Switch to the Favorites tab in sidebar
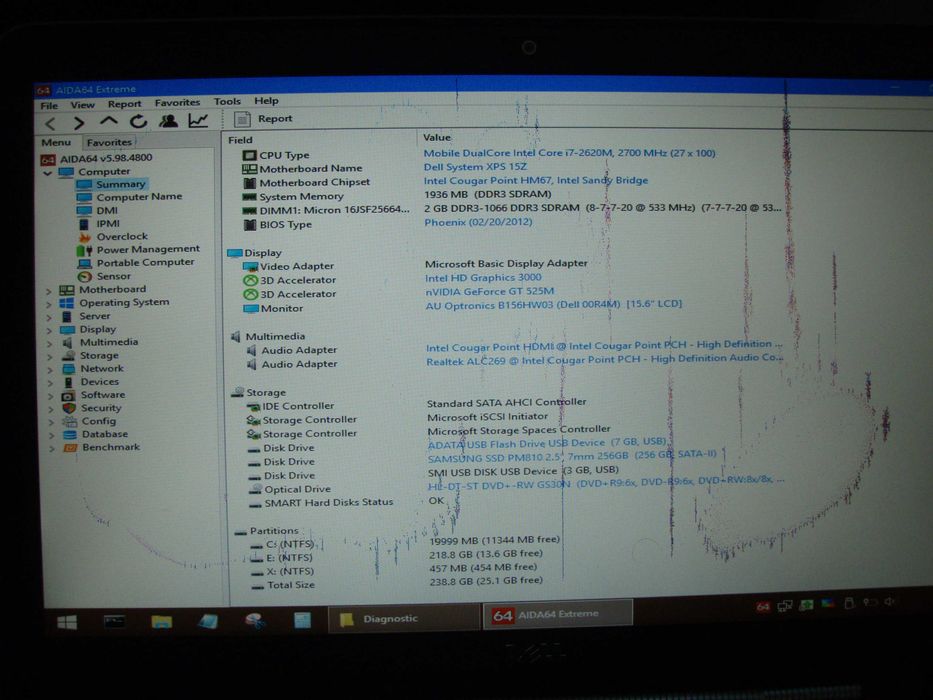 (x=109, y=142)
